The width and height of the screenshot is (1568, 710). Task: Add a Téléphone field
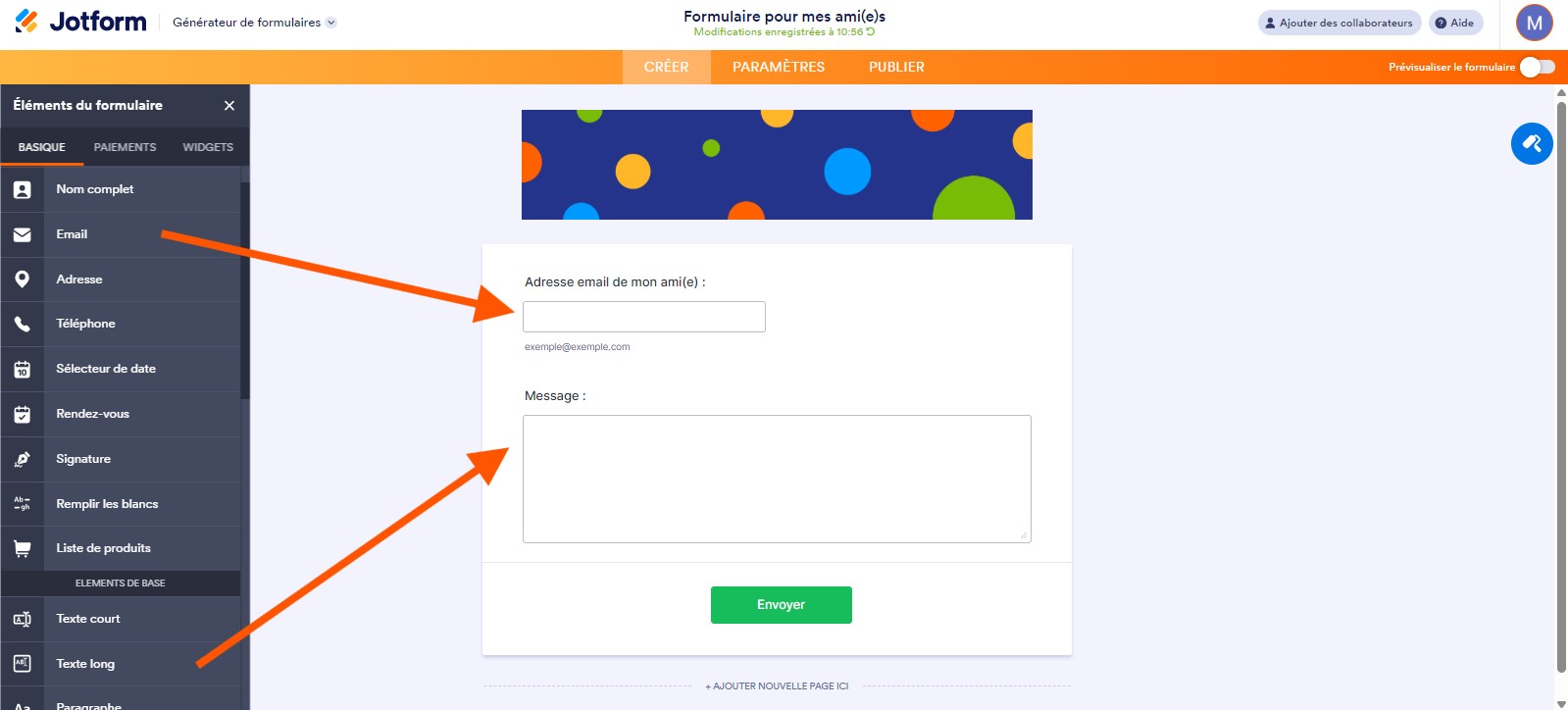85,324
